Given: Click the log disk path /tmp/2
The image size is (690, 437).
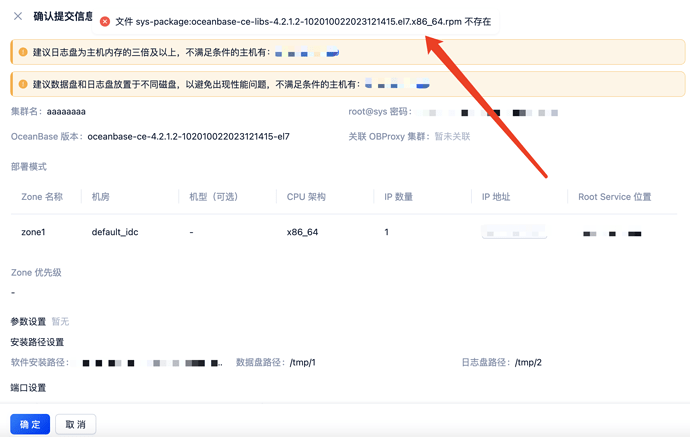Looking at the screenshot, I should click(x=529, y=363).
